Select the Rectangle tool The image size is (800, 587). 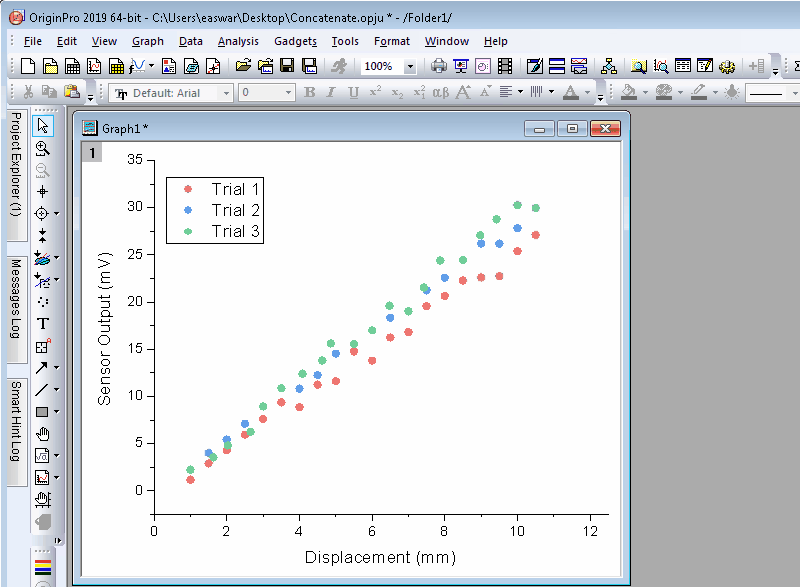point(42,411)
